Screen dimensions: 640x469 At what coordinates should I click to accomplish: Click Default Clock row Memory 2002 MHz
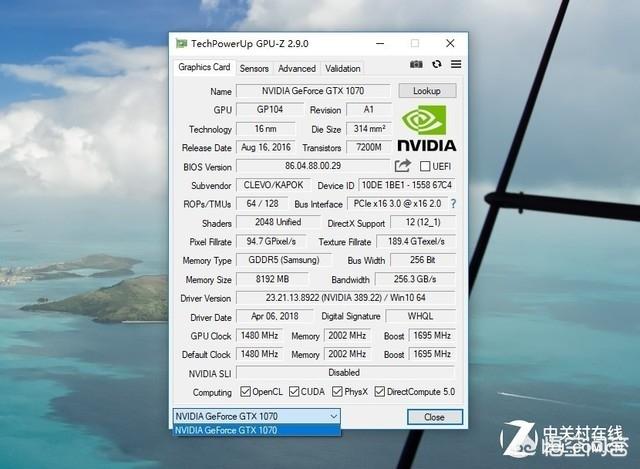click(x=347, y=354)
